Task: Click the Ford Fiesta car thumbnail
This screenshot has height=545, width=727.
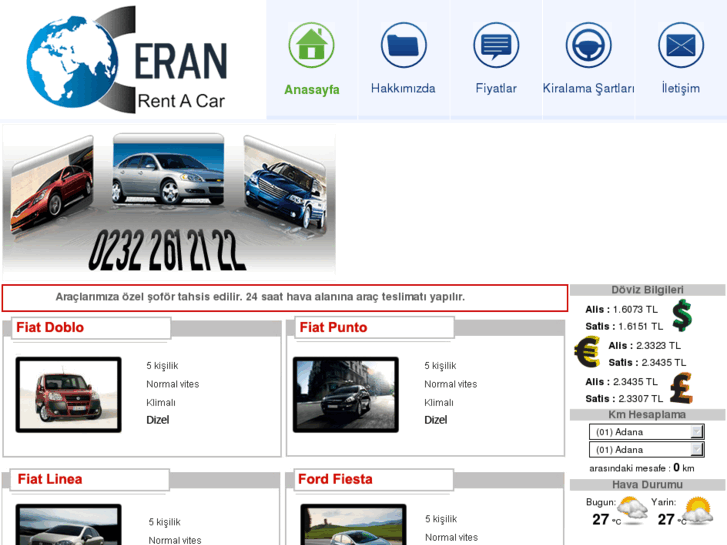Action: [x=353, y=524]
